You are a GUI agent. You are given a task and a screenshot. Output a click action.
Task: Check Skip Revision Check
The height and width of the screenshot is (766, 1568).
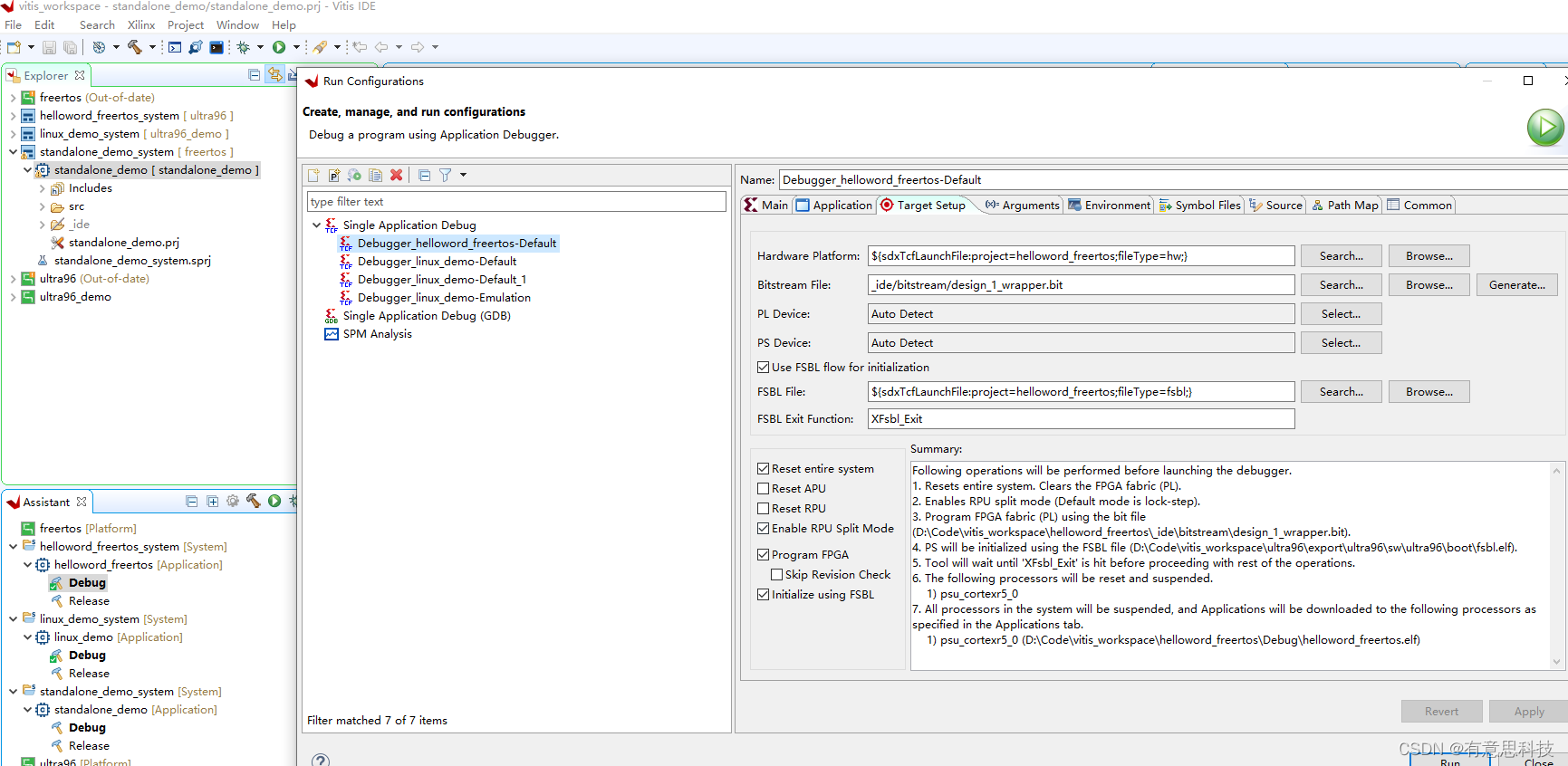click(x=777, y=574)
